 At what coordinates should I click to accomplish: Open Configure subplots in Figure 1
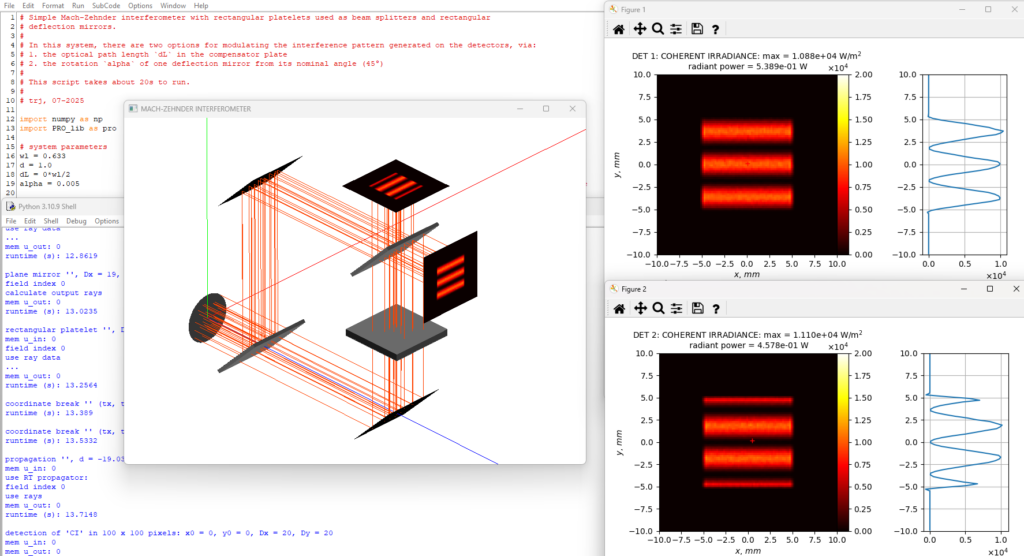click(x=676, y=30)
